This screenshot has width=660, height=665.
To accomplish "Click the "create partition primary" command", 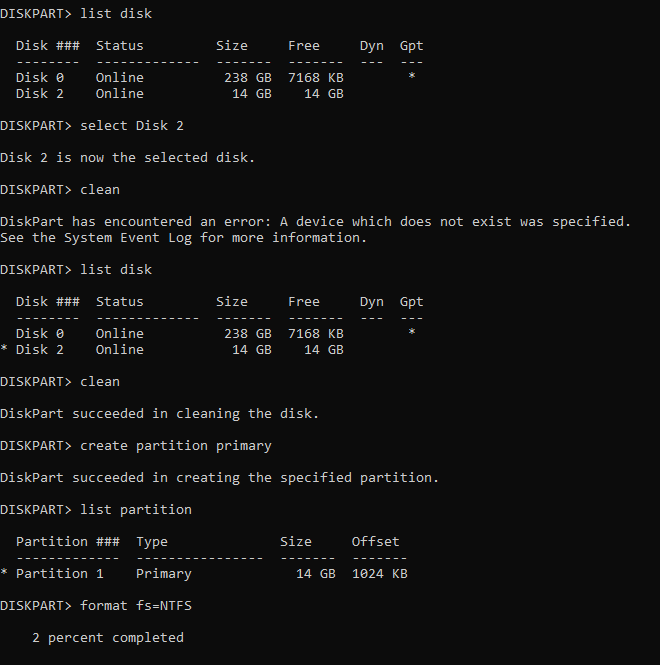I will 176,446.
